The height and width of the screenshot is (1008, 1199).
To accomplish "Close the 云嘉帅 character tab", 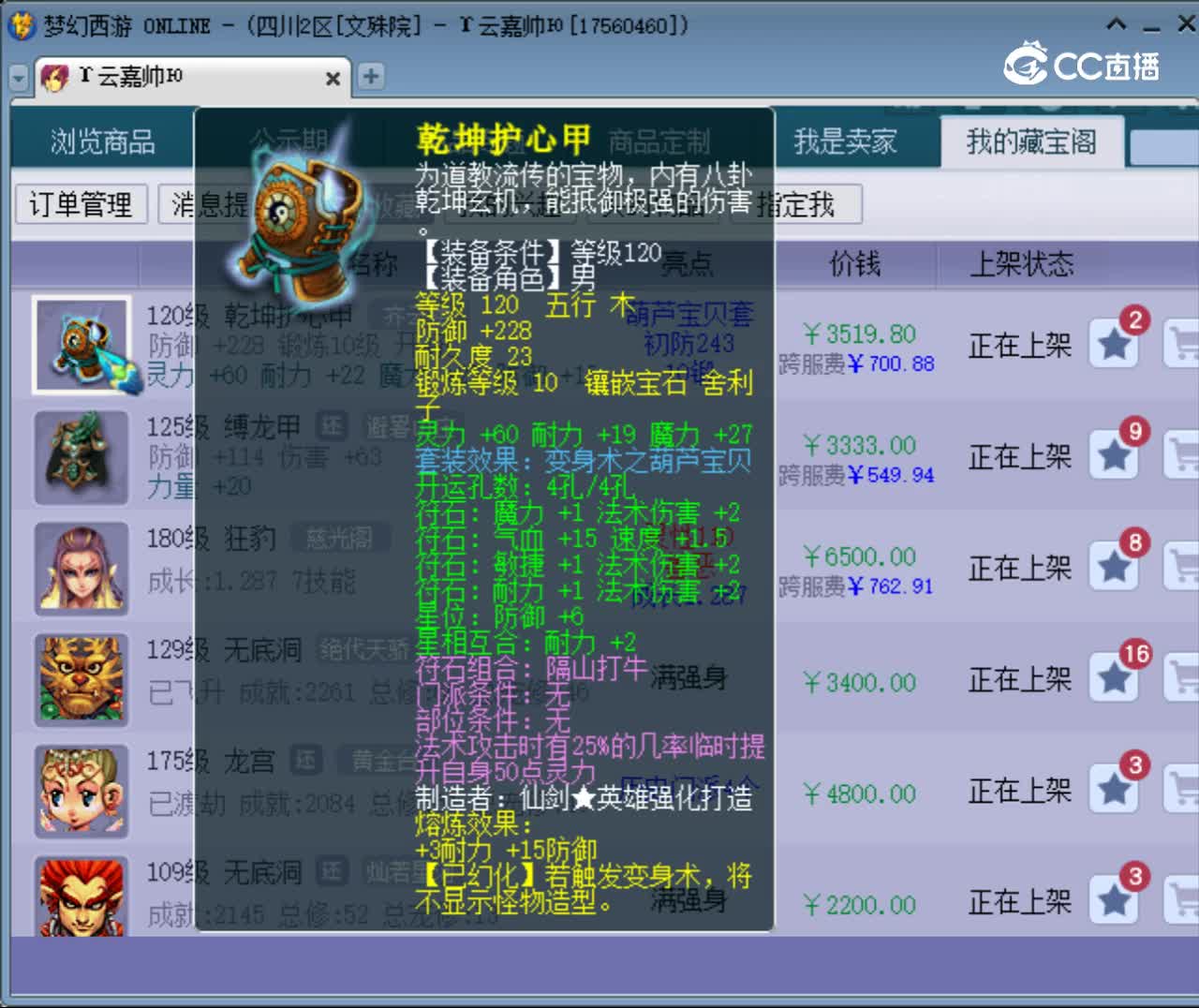I will coord(333,79).
